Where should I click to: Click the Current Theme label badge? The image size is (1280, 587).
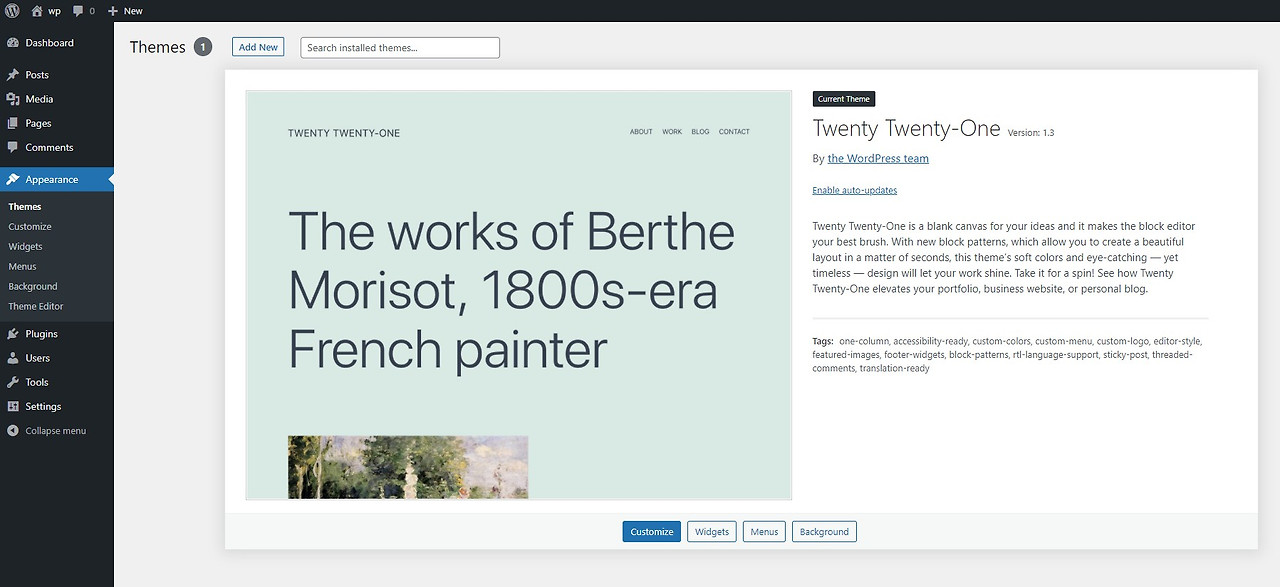[x=844, y=99]
